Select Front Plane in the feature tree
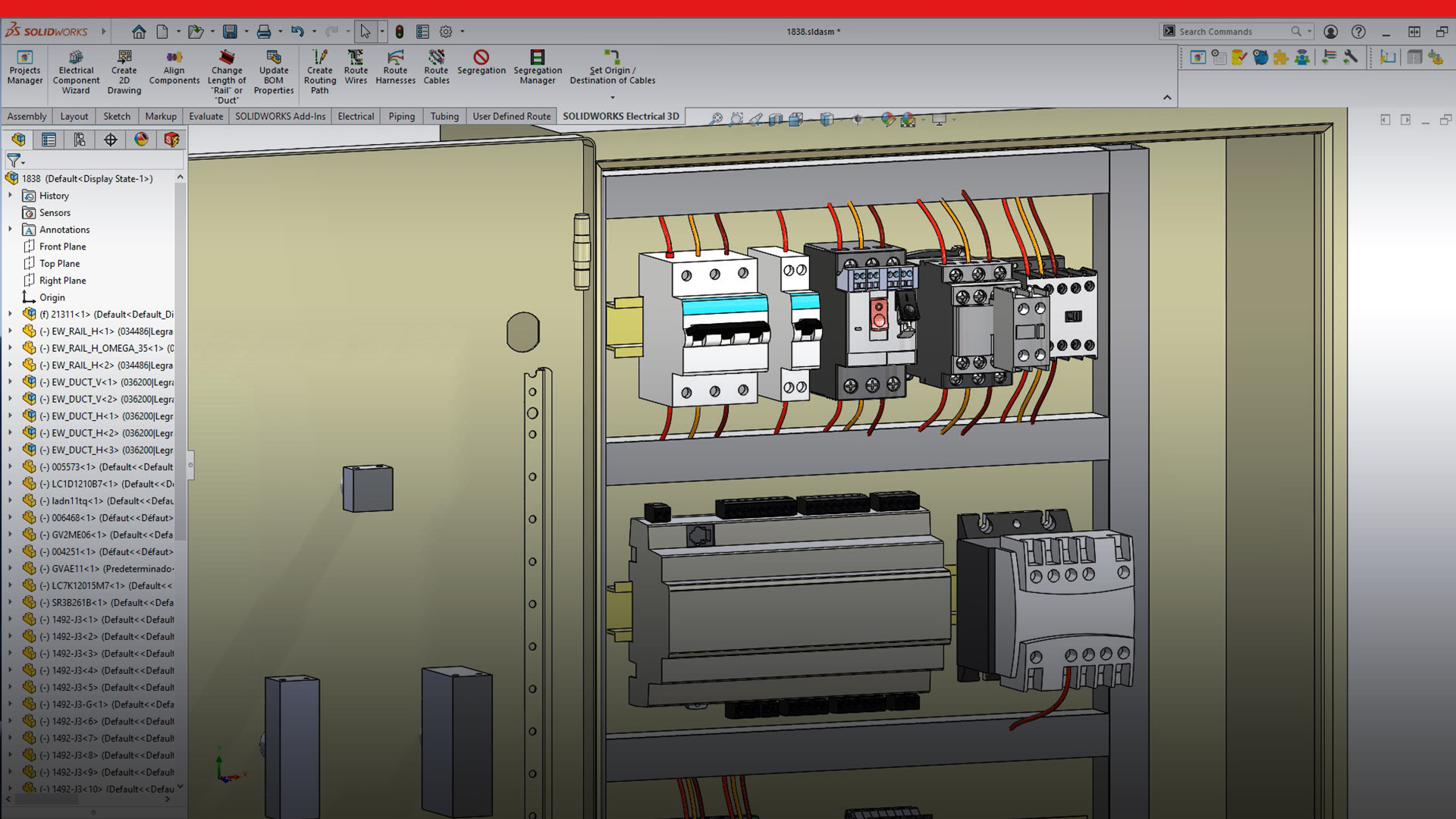This screenshot has height=819, width=1456. point(61,246)
